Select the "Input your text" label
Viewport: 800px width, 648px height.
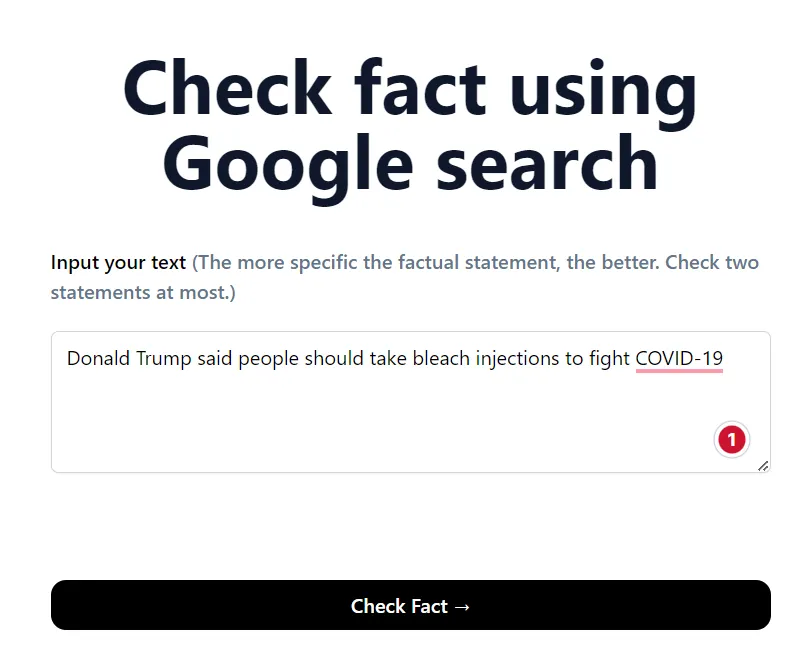(x=118, y=263)
